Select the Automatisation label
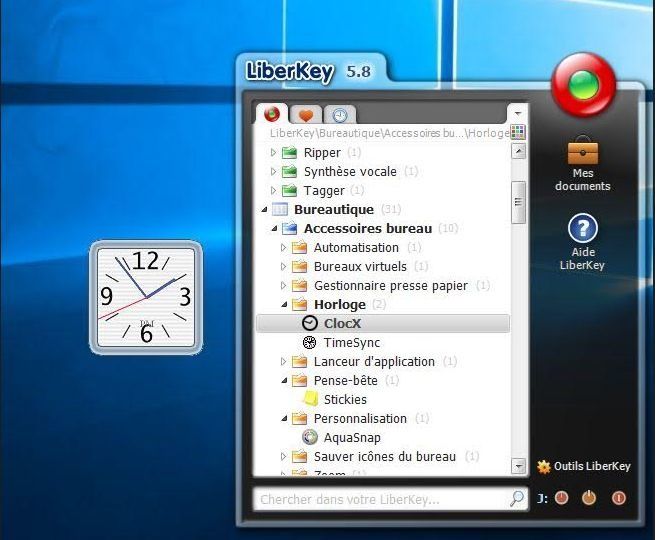The width and height of the screenshot is (655, 540). point(356,247)
